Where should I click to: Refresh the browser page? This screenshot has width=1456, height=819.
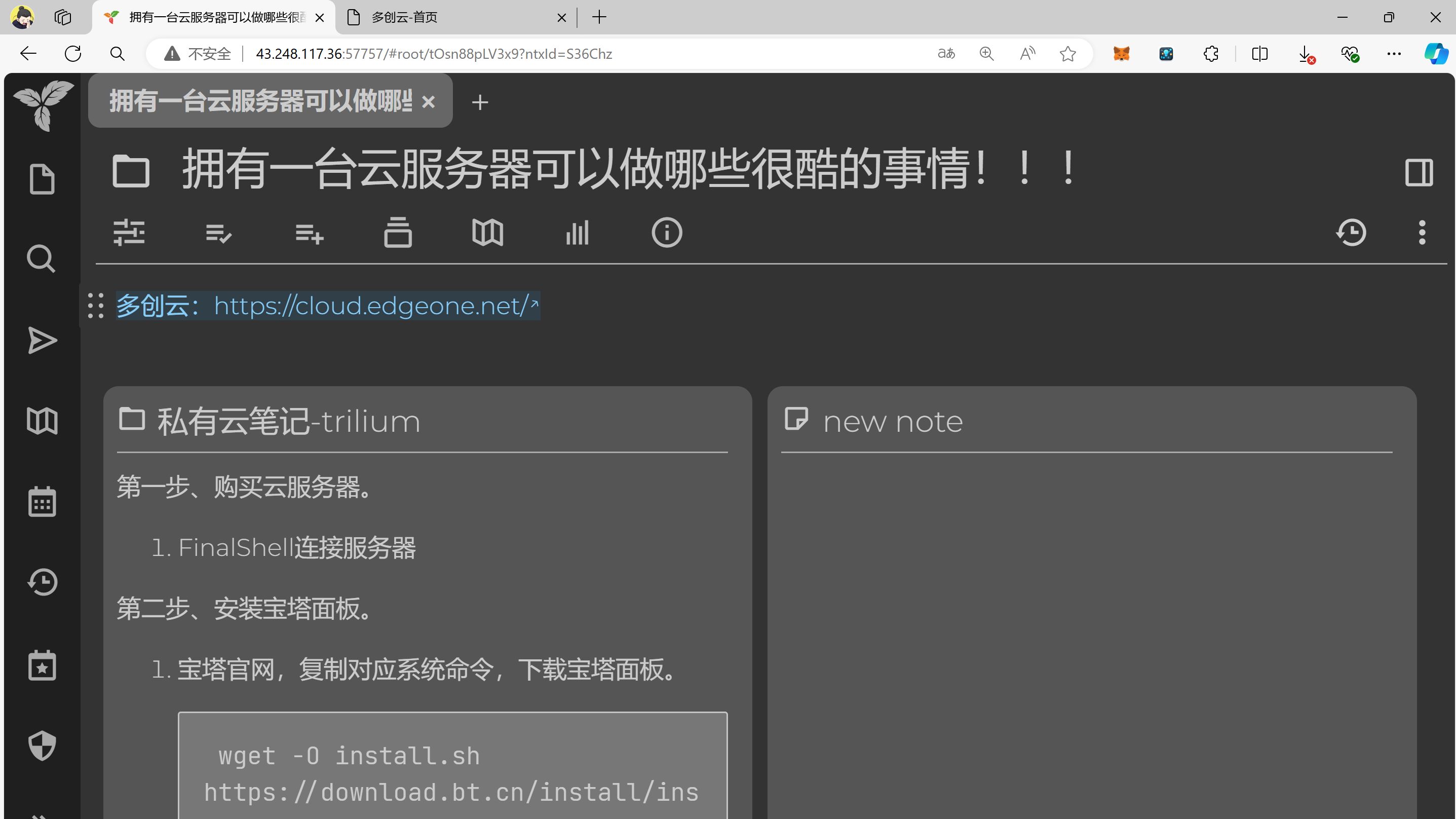coord(73,54)
